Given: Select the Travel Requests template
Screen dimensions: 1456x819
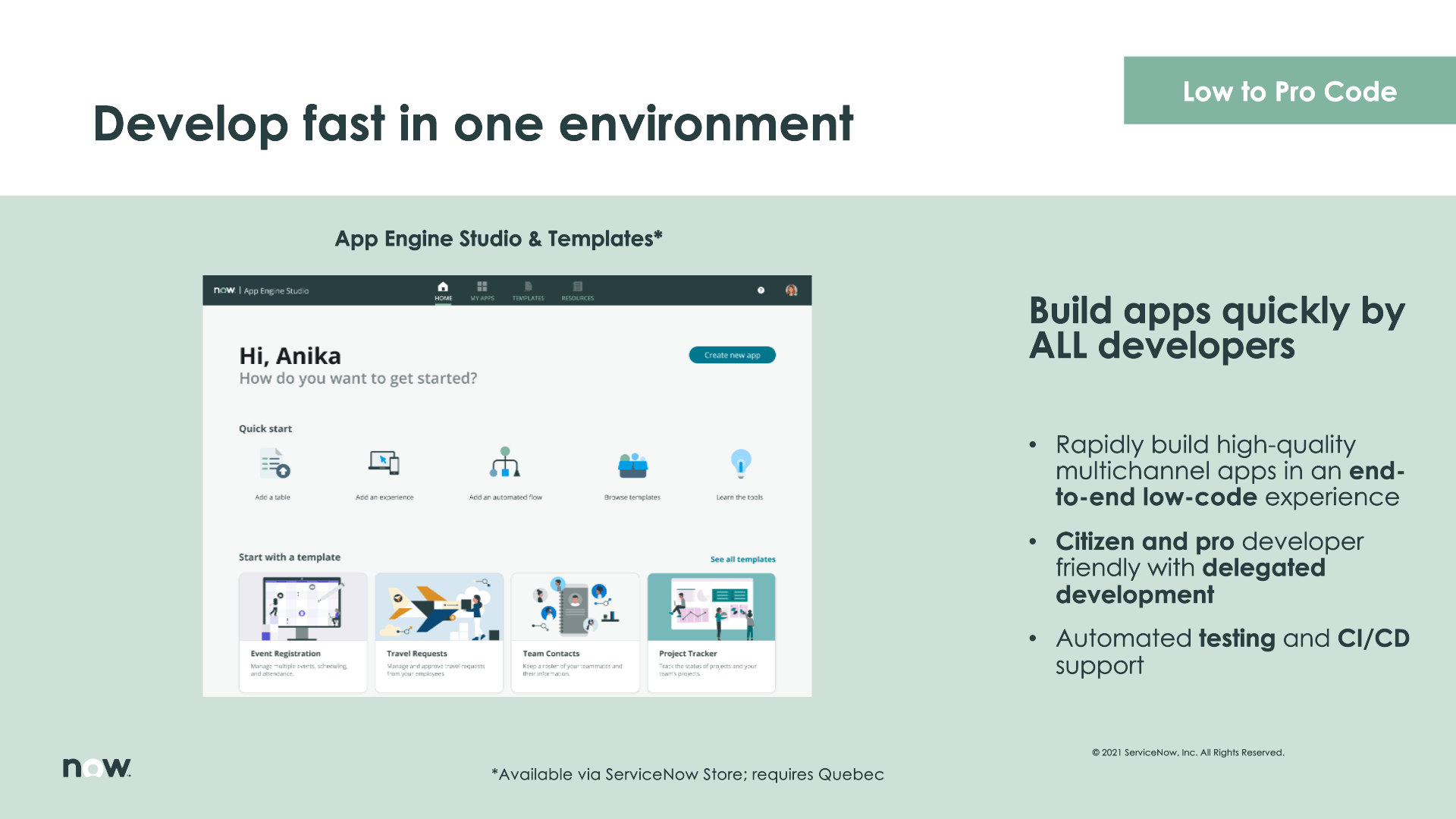Looking at the screenshot, I should coord(438,632).
